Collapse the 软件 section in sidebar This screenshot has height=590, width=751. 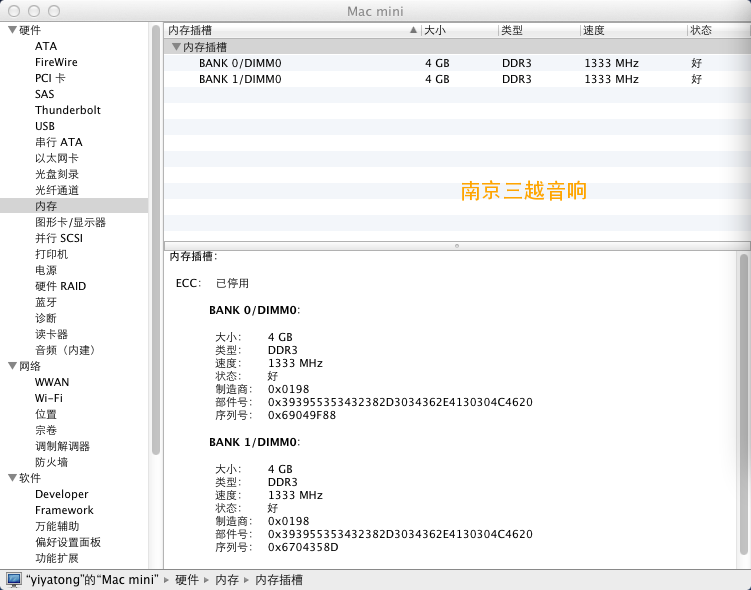point(12,478)
